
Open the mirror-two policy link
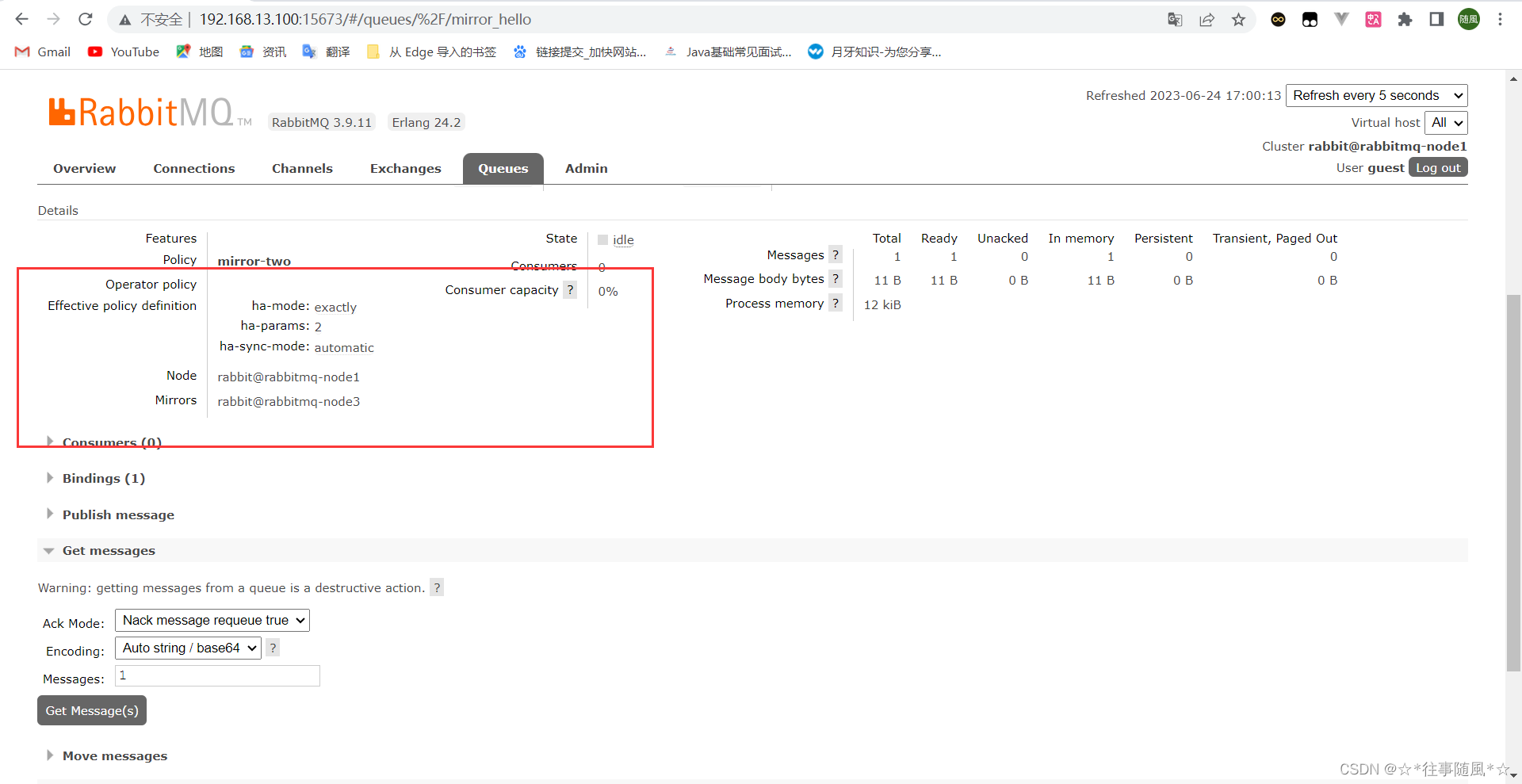(254, 261)
